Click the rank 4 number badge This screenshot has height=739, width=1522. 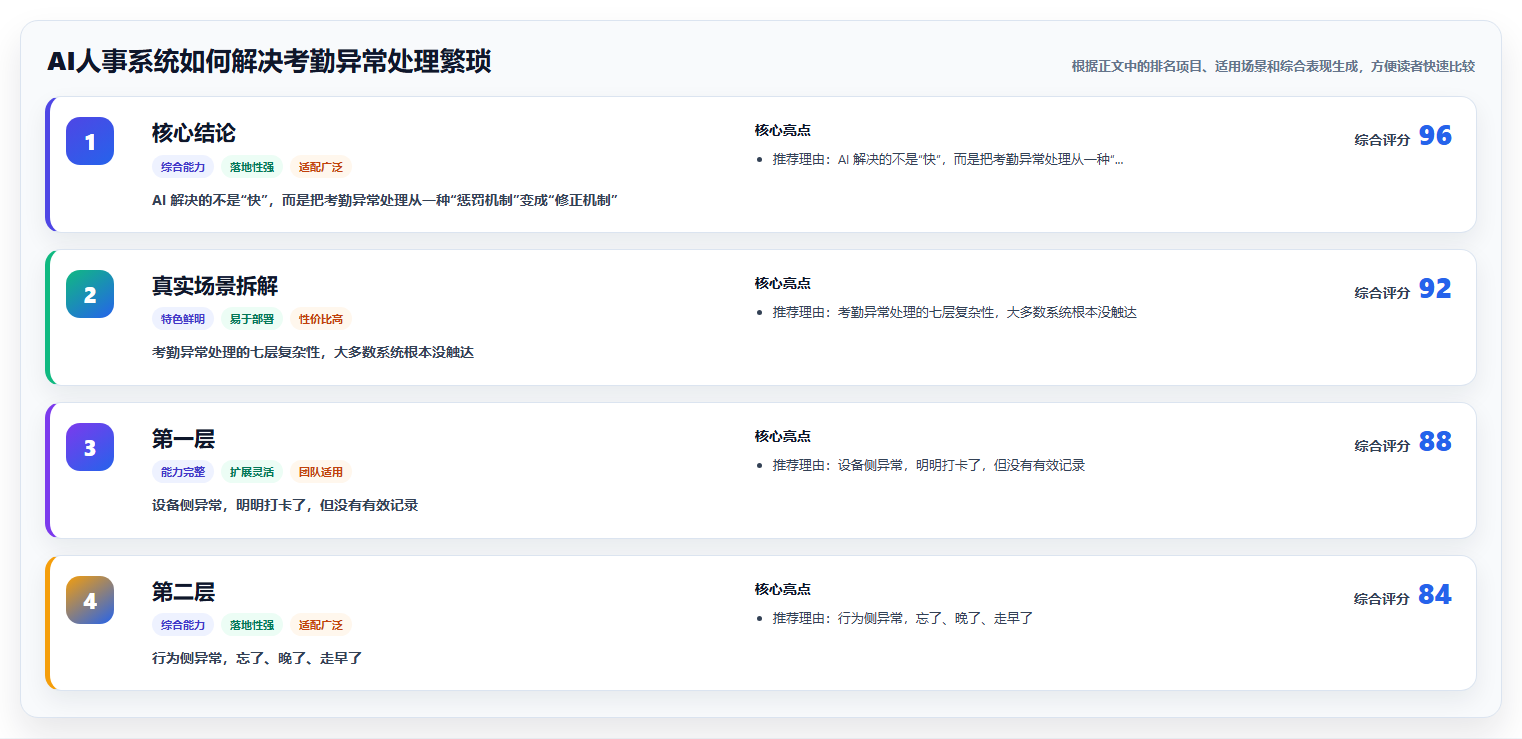[x=90, y=600]
